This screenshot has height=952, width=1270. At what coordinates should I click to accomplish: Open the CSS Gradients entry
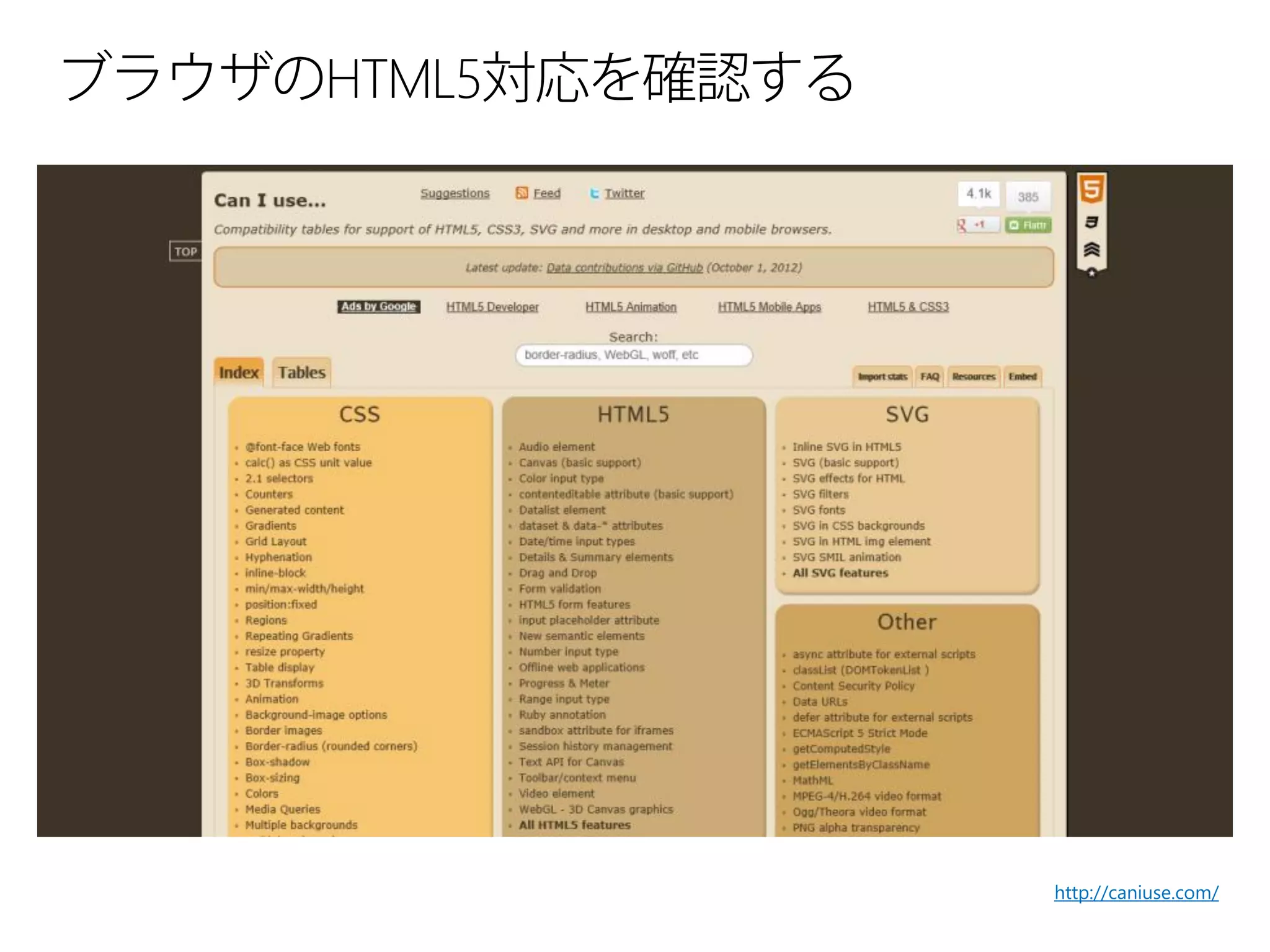pos(270,526)
